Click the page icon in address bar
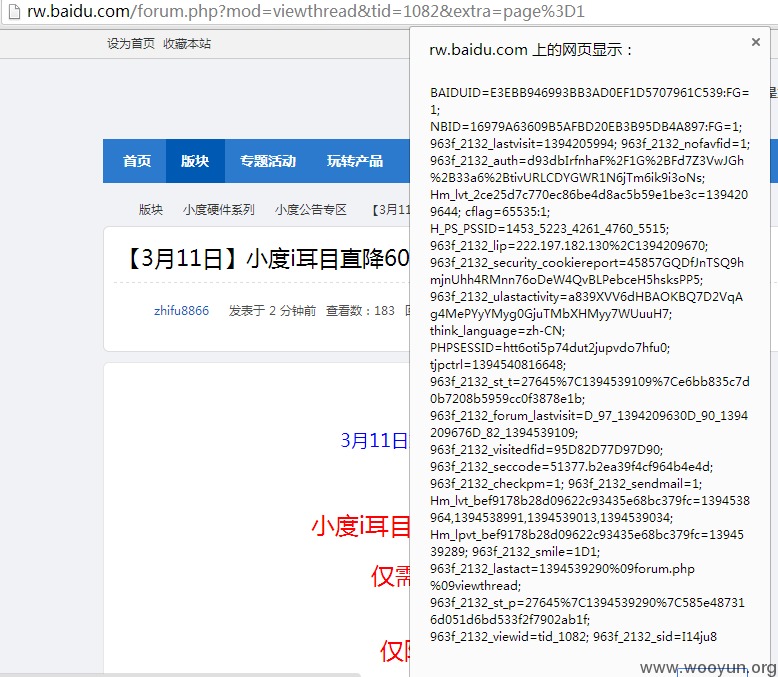This screenshot has width=778, height=677. pos(14,11)
